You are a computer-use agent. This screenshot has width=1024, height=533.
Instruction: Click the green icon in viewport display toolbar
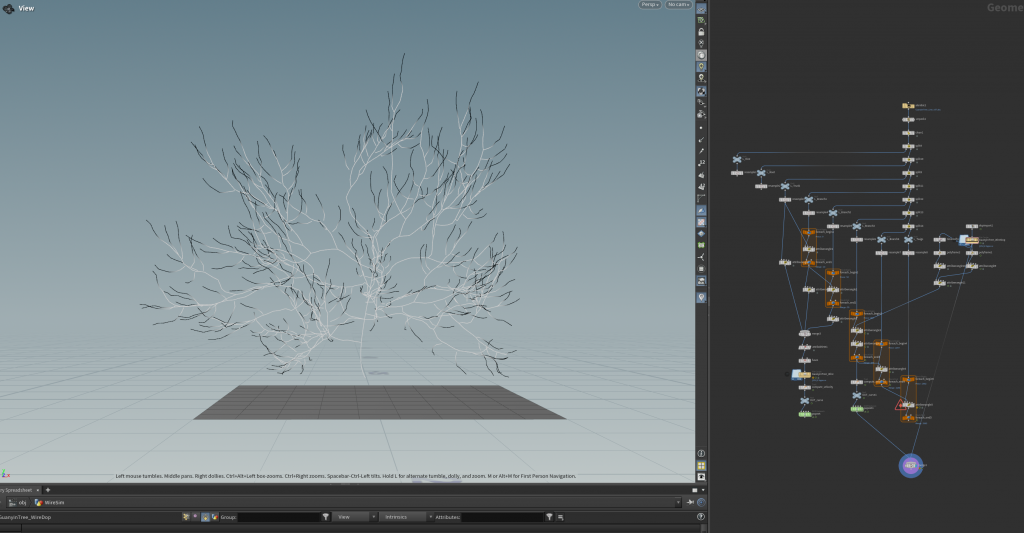[x=701, y=245]
